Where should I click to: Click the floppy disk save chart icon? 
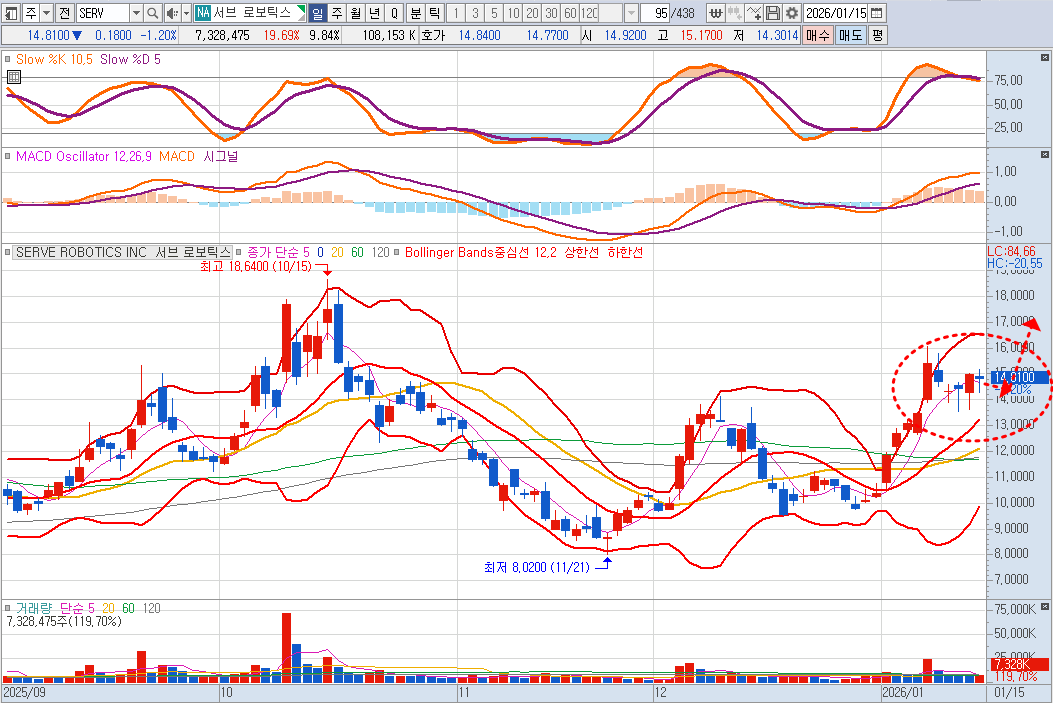click(x=773, y=13)
